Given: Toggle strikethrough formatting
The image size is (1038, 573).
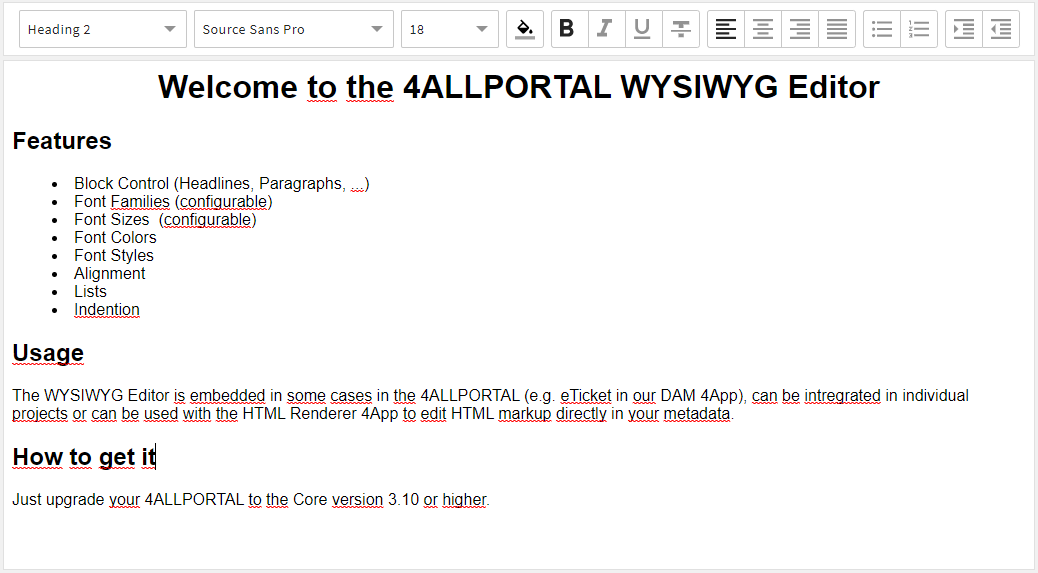Looking at the screenshot, I should click(681, 29).
